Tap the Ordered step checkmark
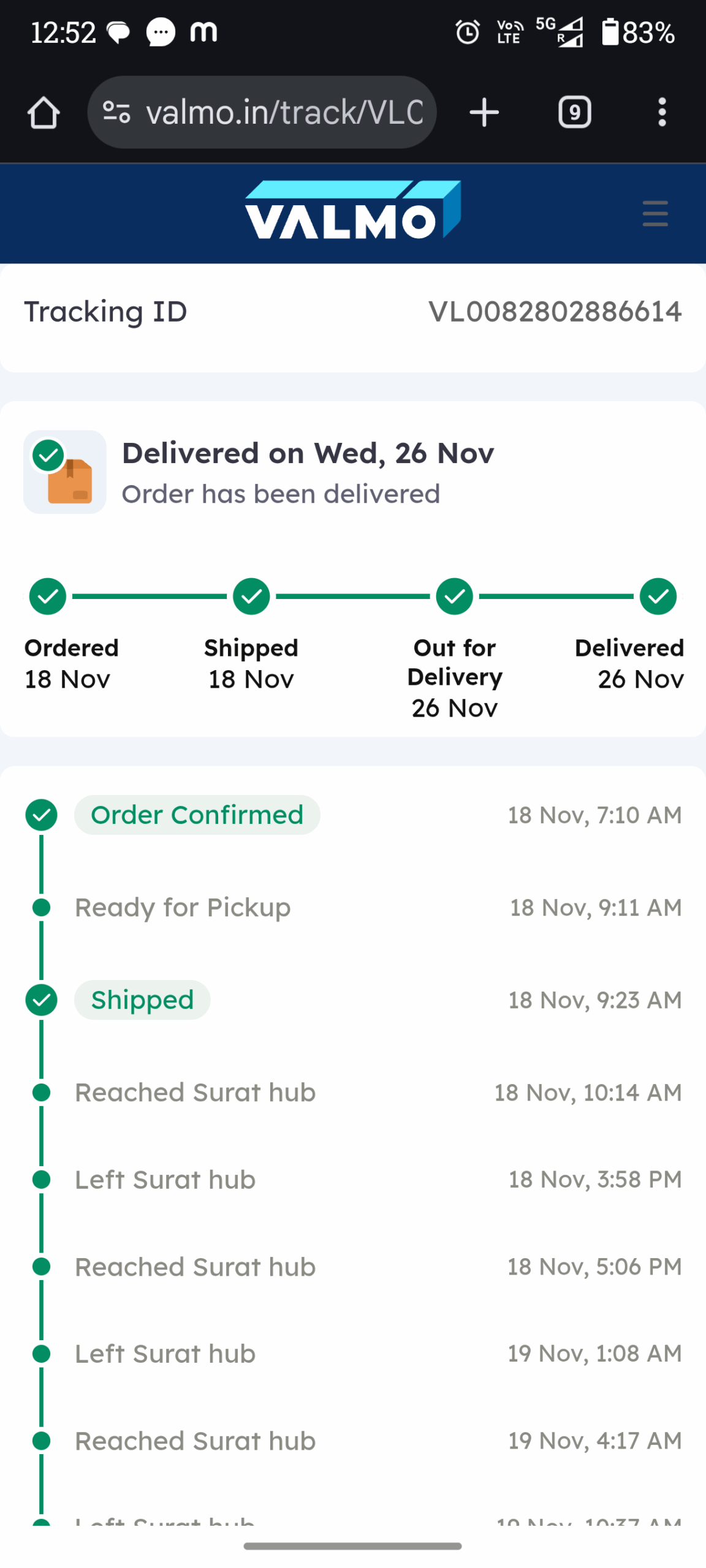The width and height of the screenshot is (706, 1568). (x=48, y=596)
